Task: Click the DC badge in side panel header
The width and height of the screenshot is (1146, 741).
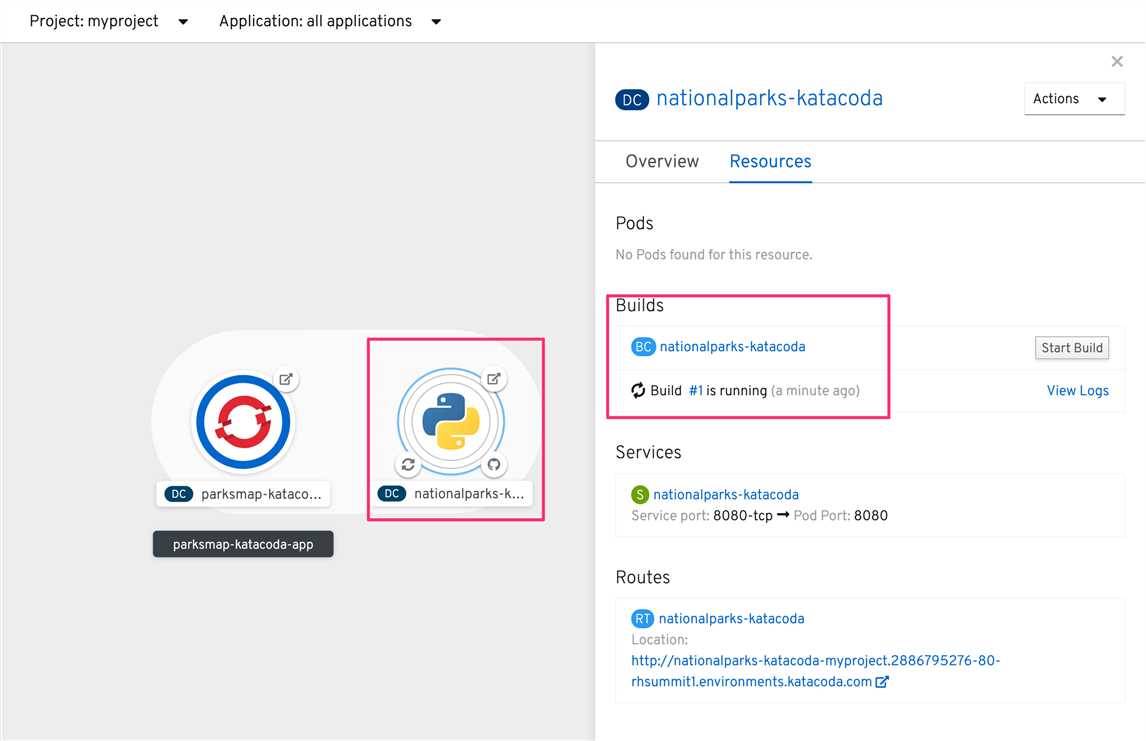Action: [632, 99]
